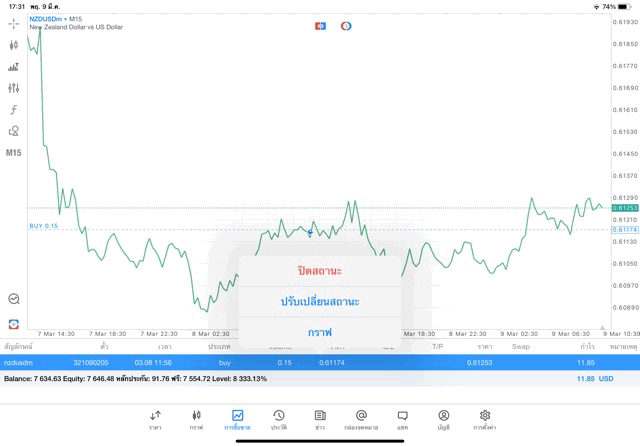Open chart type candlestick icon

tap(13, 45)
